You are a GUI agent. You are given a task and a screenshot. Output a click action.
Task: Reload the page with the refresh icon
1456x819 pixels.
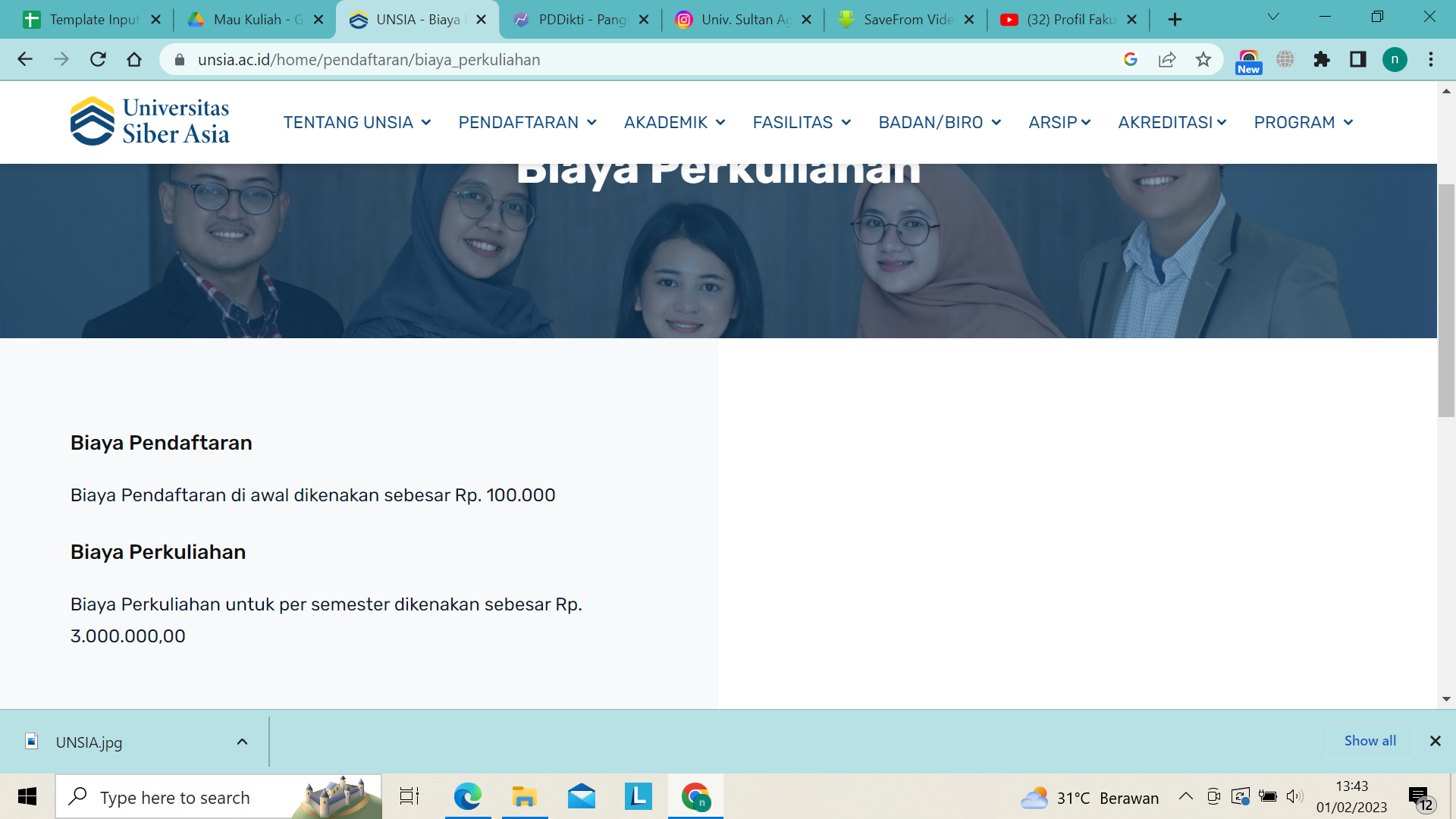(98, 59)
